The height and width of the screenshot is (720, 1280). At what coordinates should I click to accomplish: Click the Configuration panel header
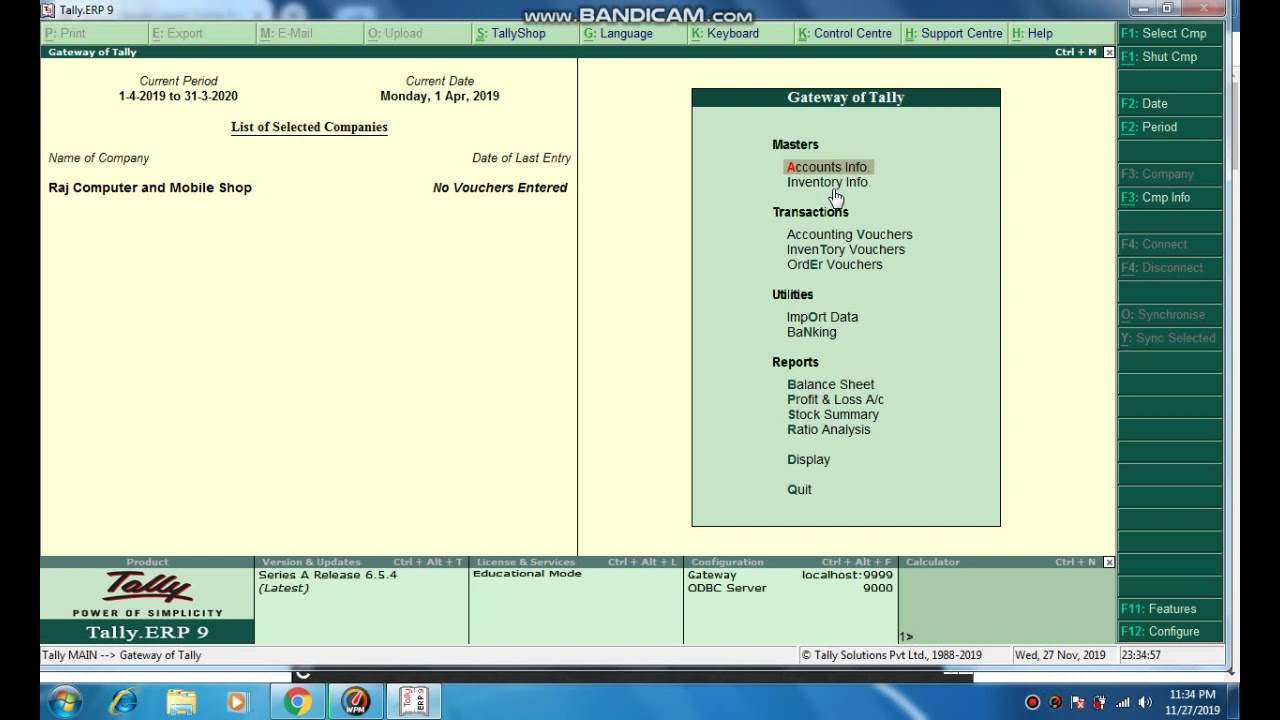click(x=790, y=562)
